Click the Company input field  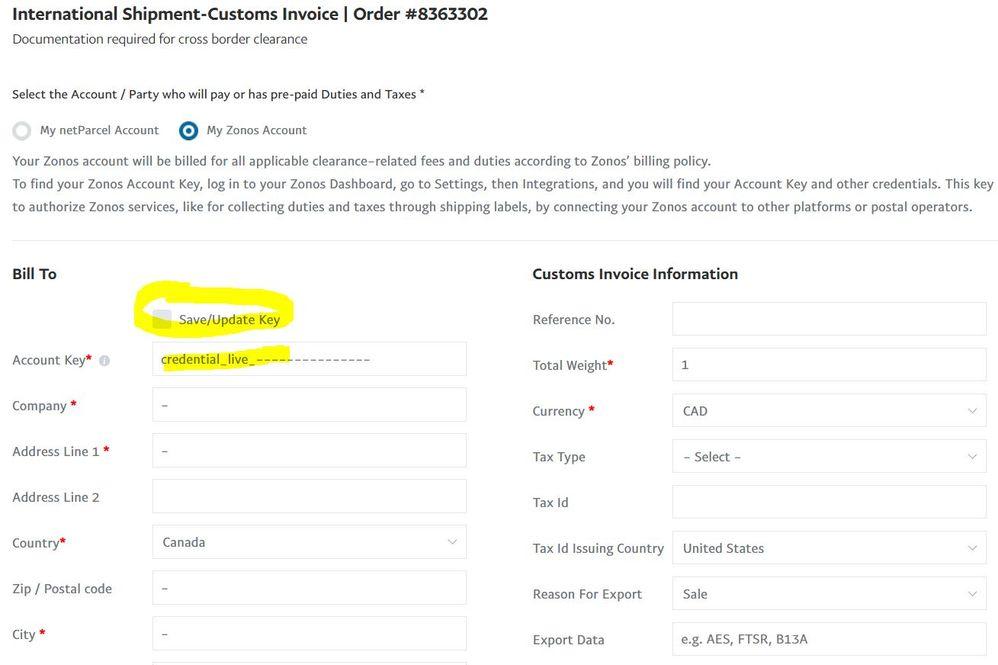click(x=309, y=405)
